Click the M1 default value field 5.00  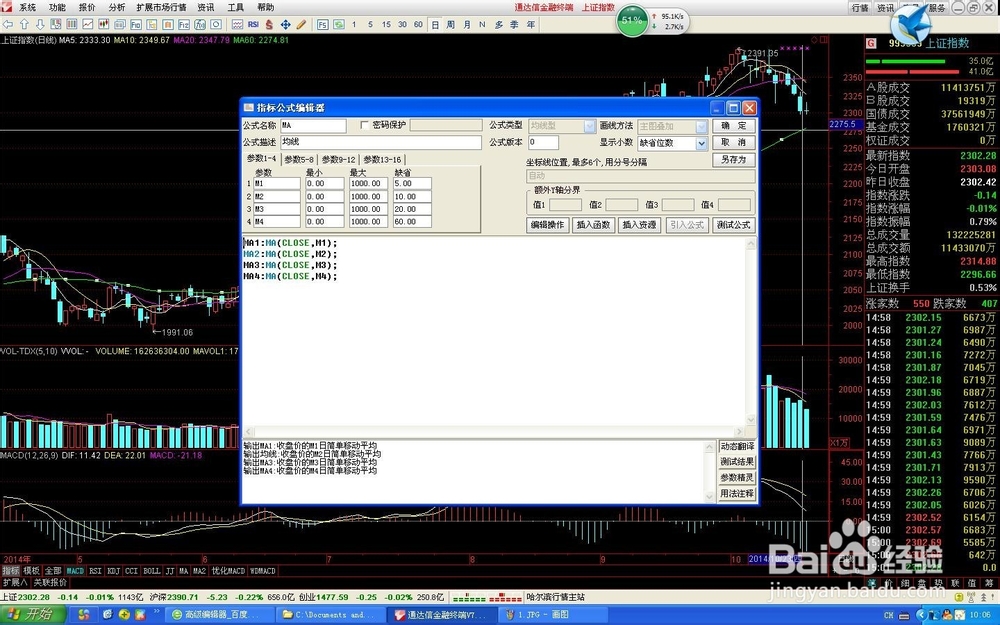click(412, 184)
